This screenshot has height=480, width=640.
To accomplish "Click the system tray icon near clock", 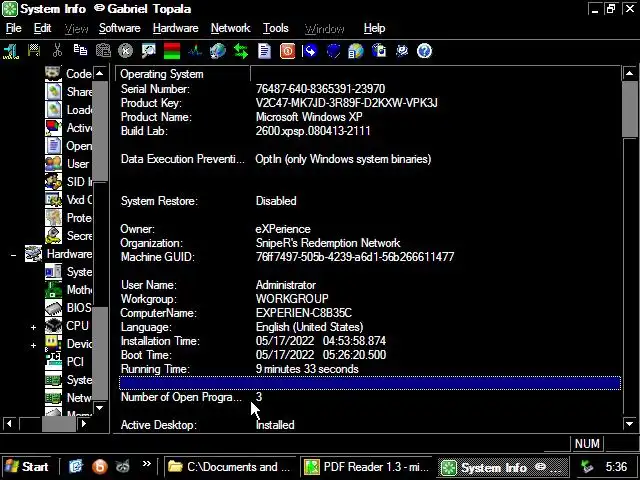I will [x=587, y=466].
